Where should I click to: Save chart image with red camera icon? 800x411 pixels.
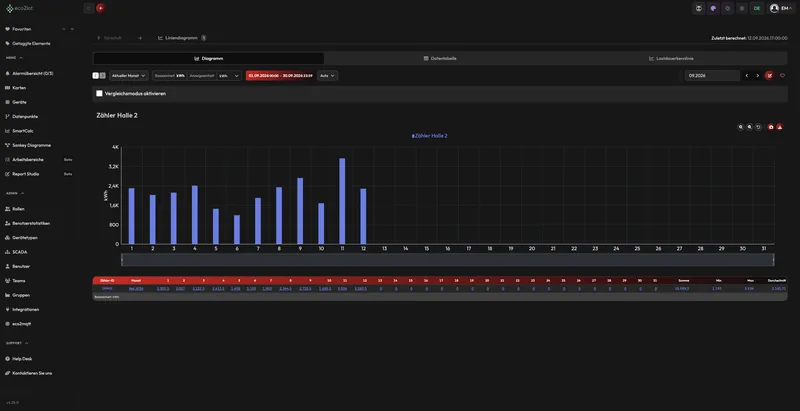point(771,127)
